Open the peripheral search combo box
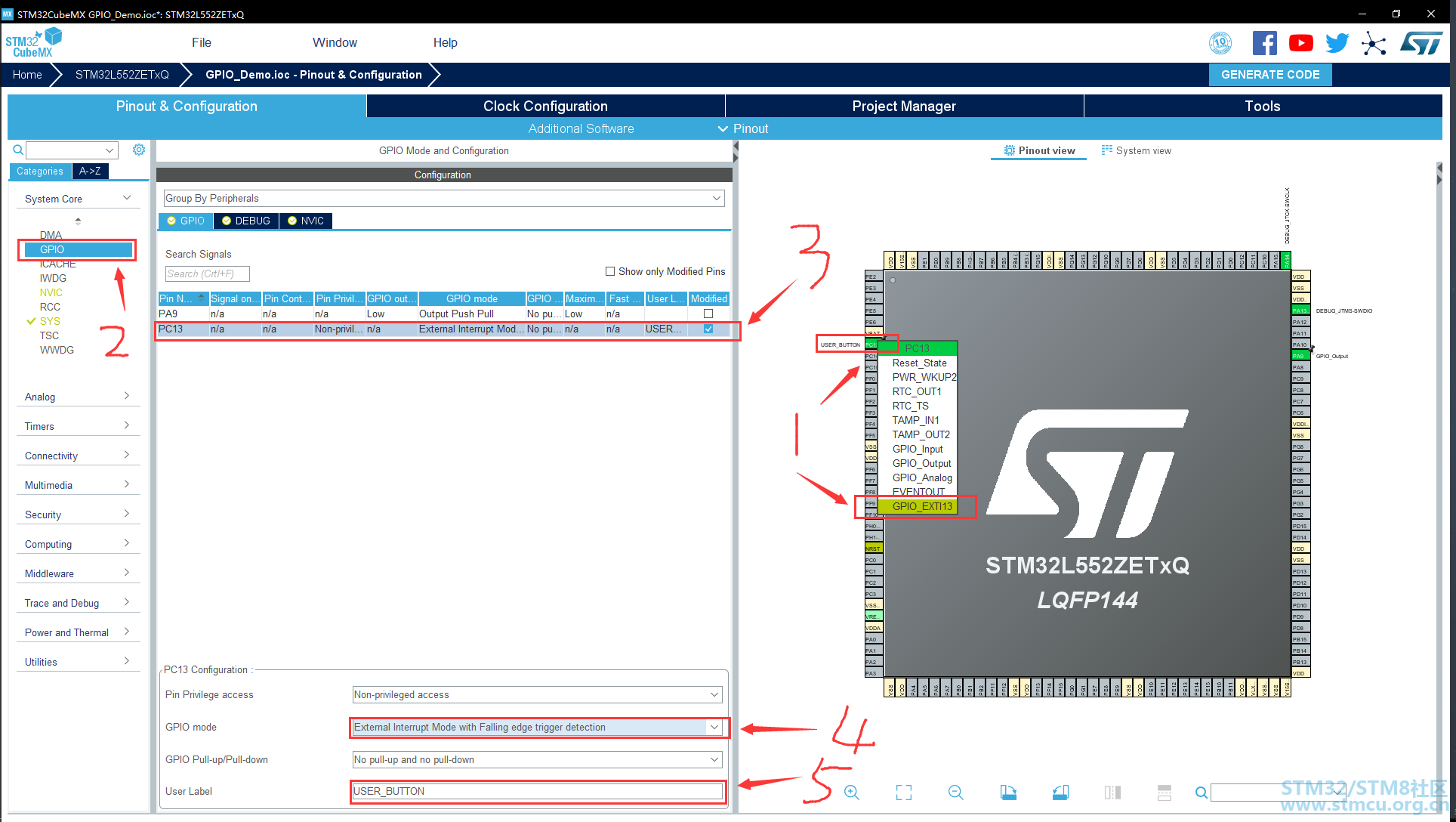Viewport: 1456px width, 822px height. tap(72, 150)
